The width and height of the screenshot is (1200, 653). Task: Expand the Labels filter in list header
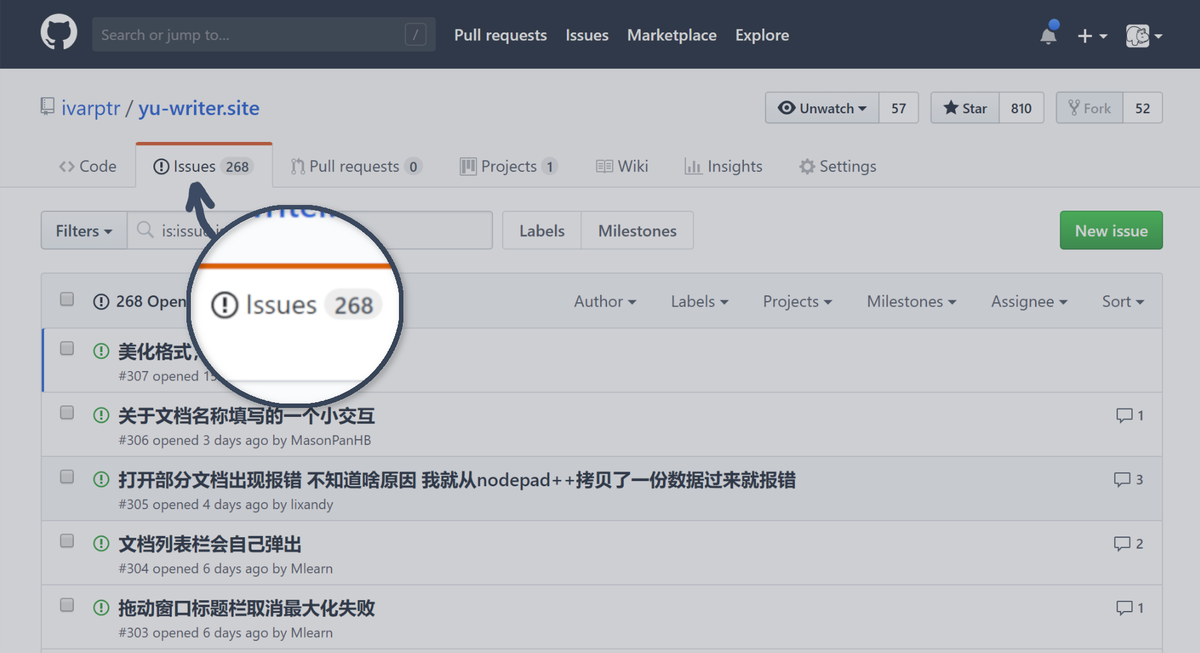[699, 301]
